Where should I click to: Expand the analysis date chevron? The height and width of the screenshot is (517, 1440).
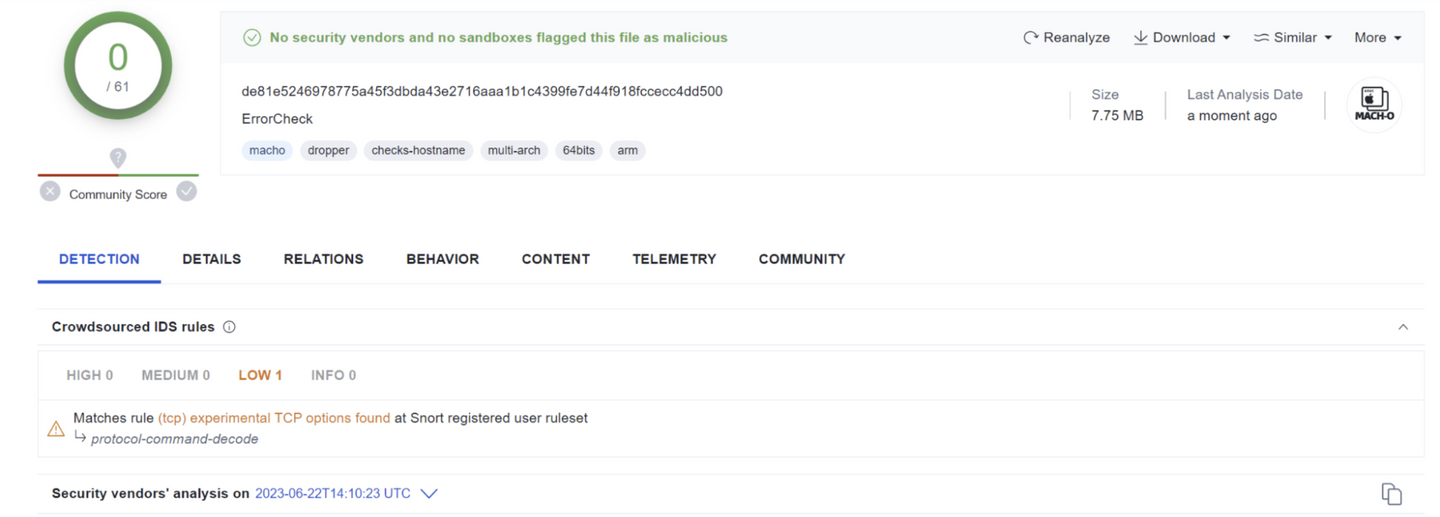tap(429, 493)
